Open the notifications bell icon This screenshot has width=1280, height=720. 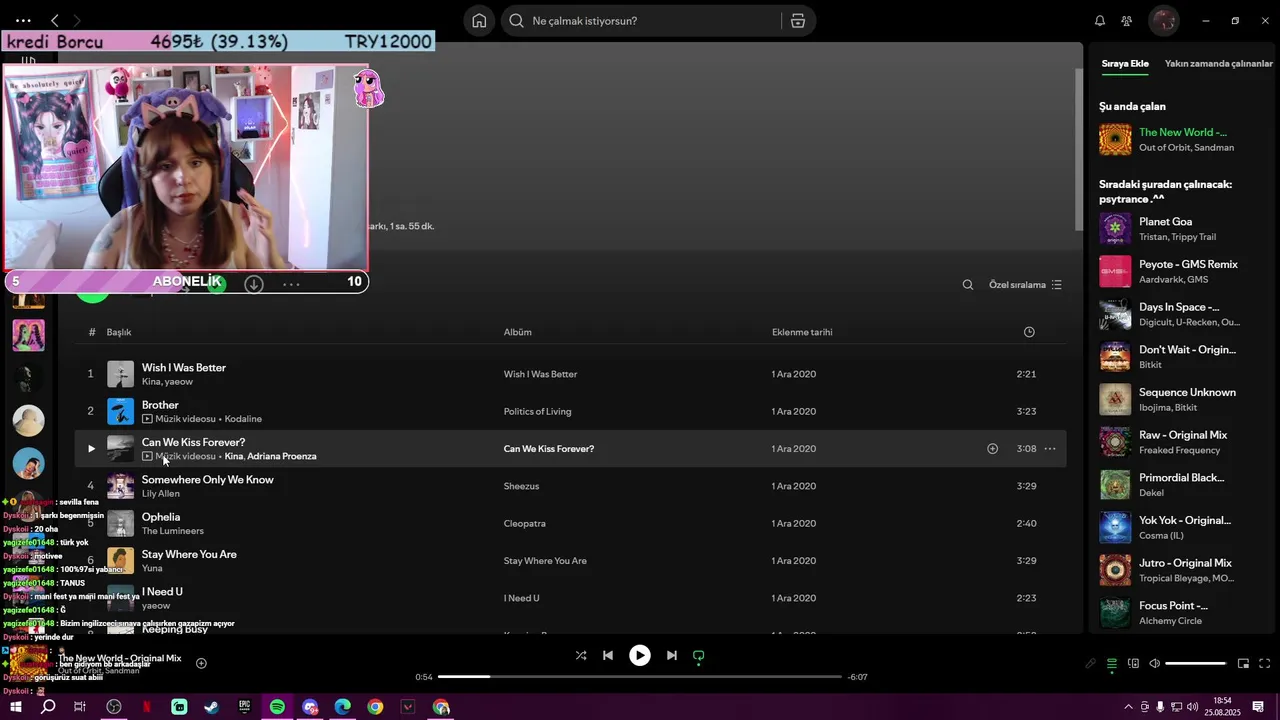point(1100,21)
